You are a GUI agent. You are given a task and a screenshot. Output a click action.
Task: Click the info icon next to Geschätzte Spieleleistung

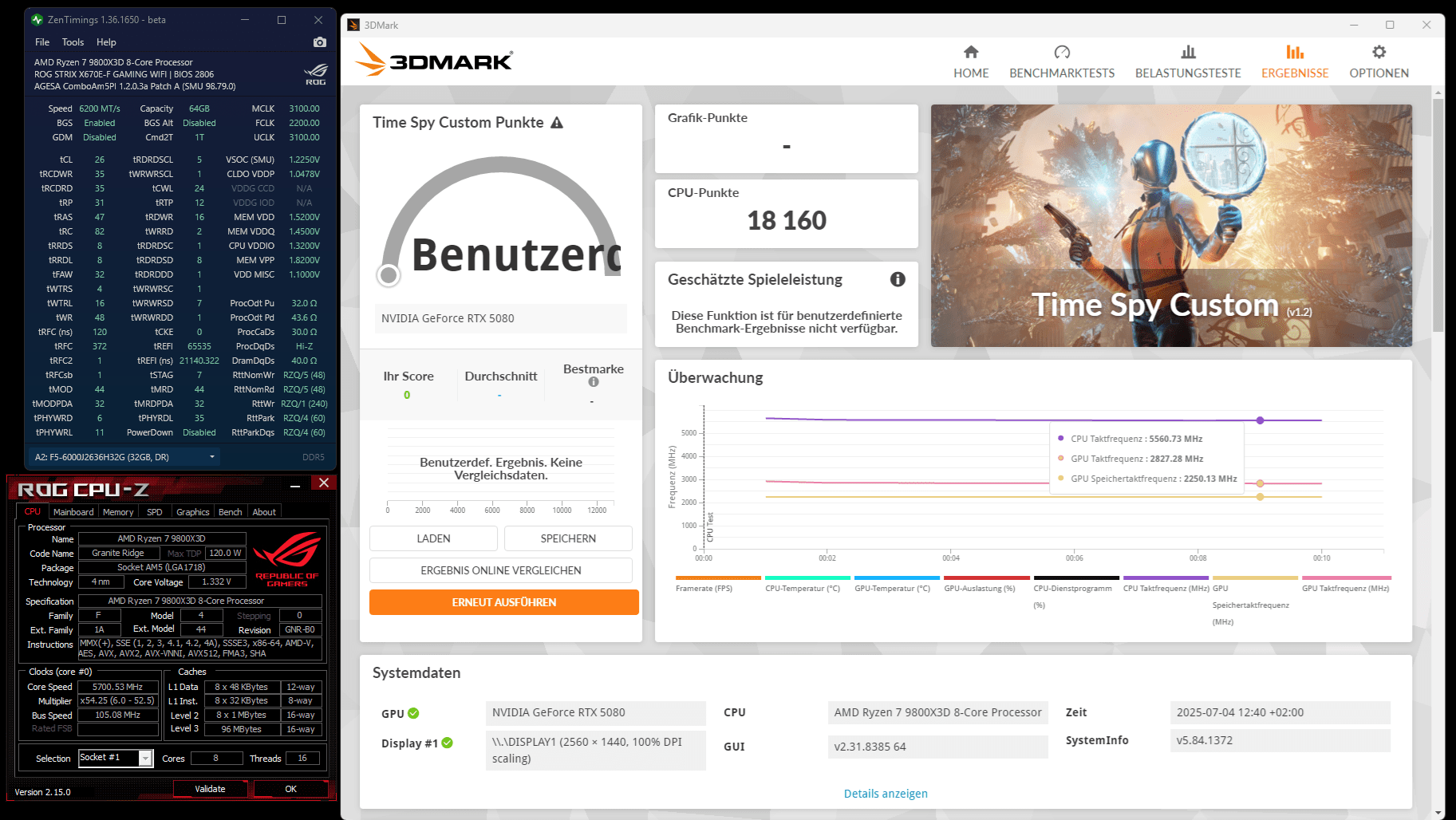pos(898,279)
